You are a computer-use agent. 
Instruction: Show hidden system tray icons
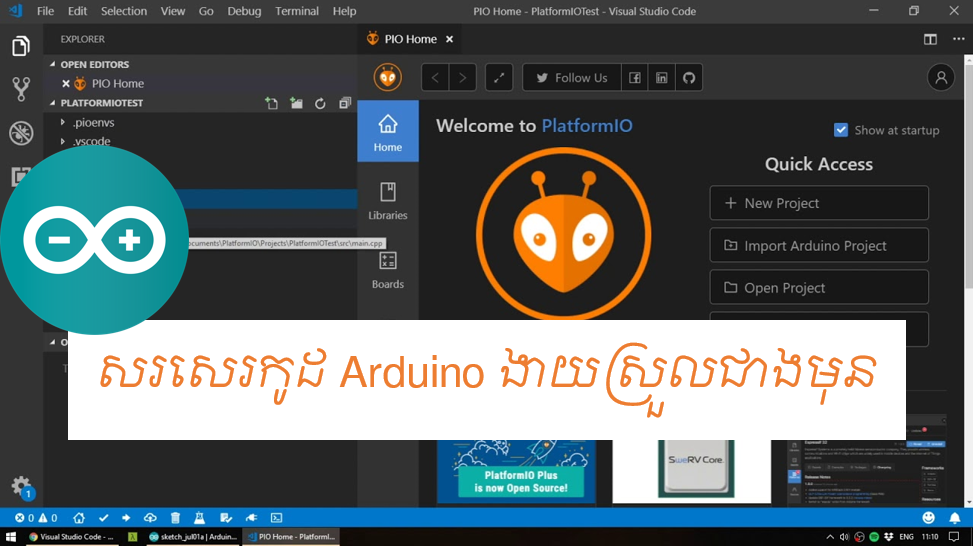[830, 537]
